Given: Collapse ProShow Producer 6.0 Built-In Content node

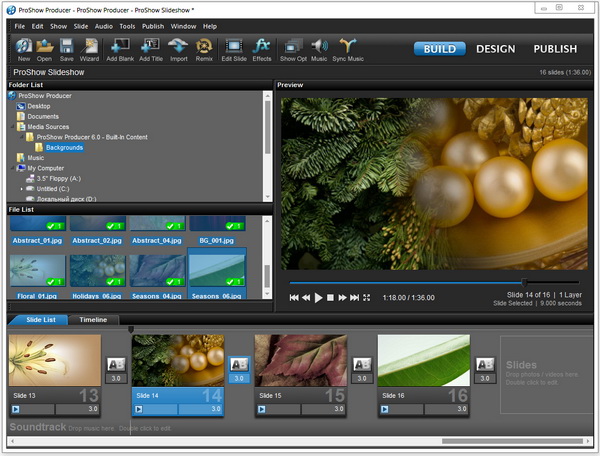Looking at the screenshot, I should (22, 137).
